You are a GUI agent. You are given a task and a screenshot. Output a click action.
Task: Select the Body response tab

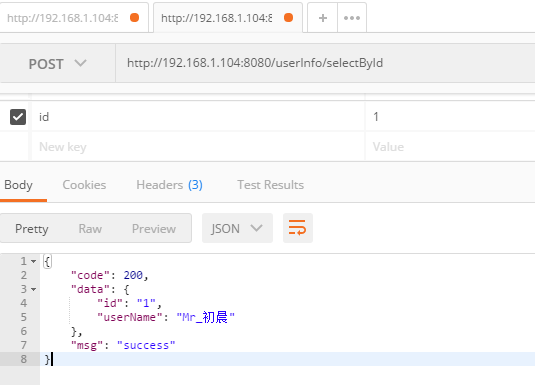18,185
